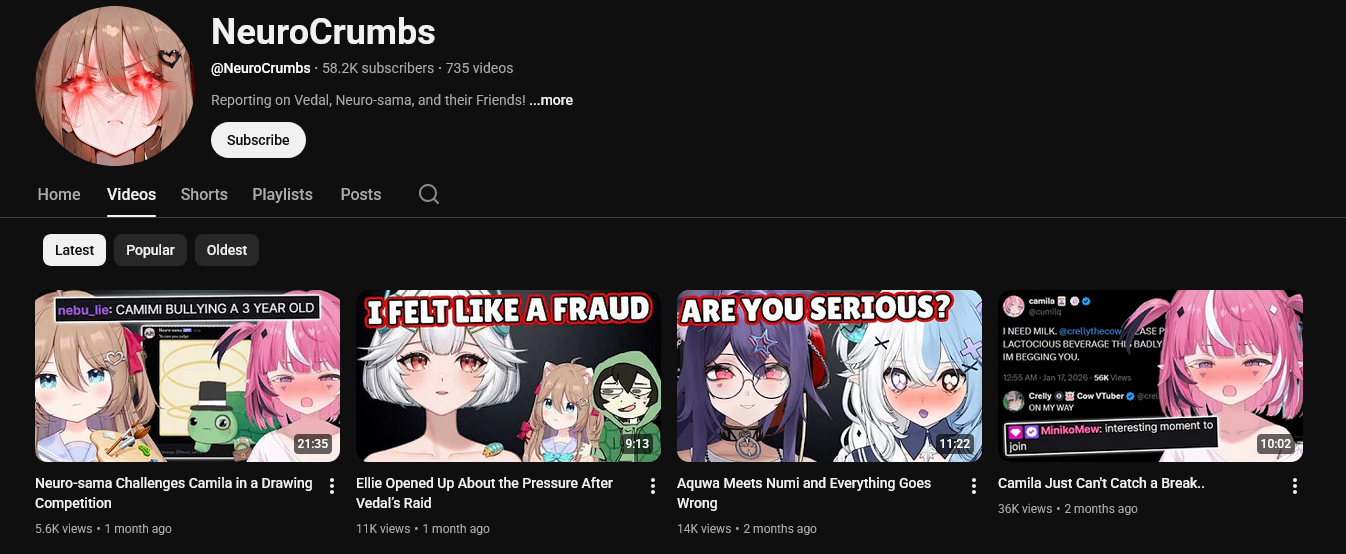This screenshot has height=554, width=1346.
Task: Search the channel with the magnifier icon
Action: click(x=429, y=194)
